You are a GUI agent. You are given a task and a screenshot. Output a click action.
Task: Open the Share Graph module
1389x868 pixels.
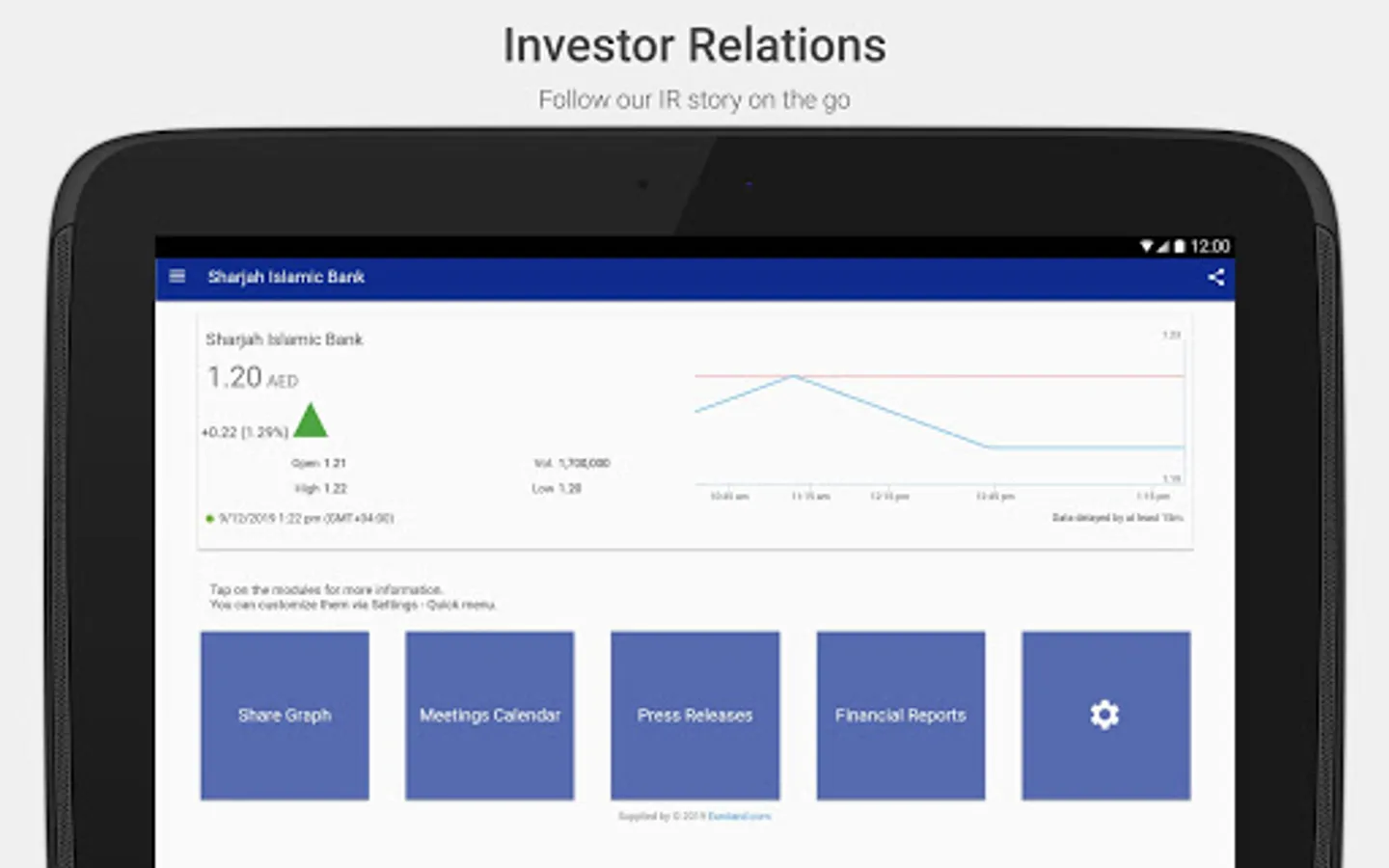point(285,716)
